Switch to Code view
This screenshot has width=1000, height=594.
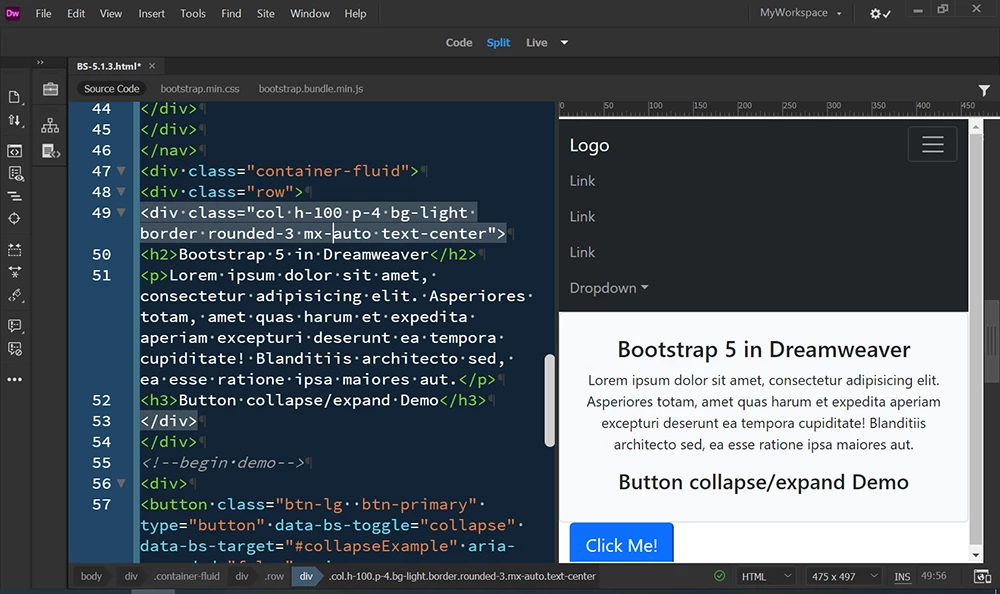[459, 43]
